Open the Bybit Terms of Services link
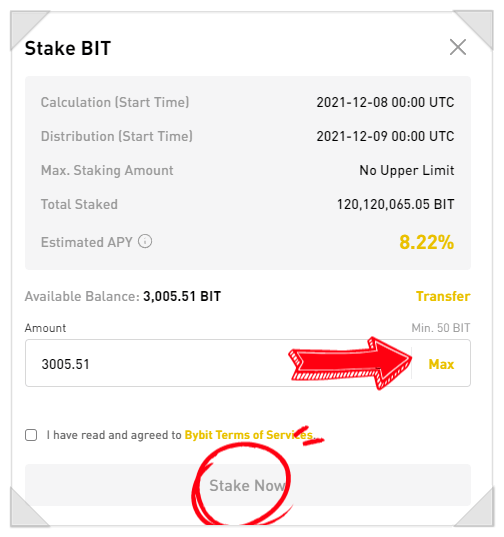 [249, 435]
